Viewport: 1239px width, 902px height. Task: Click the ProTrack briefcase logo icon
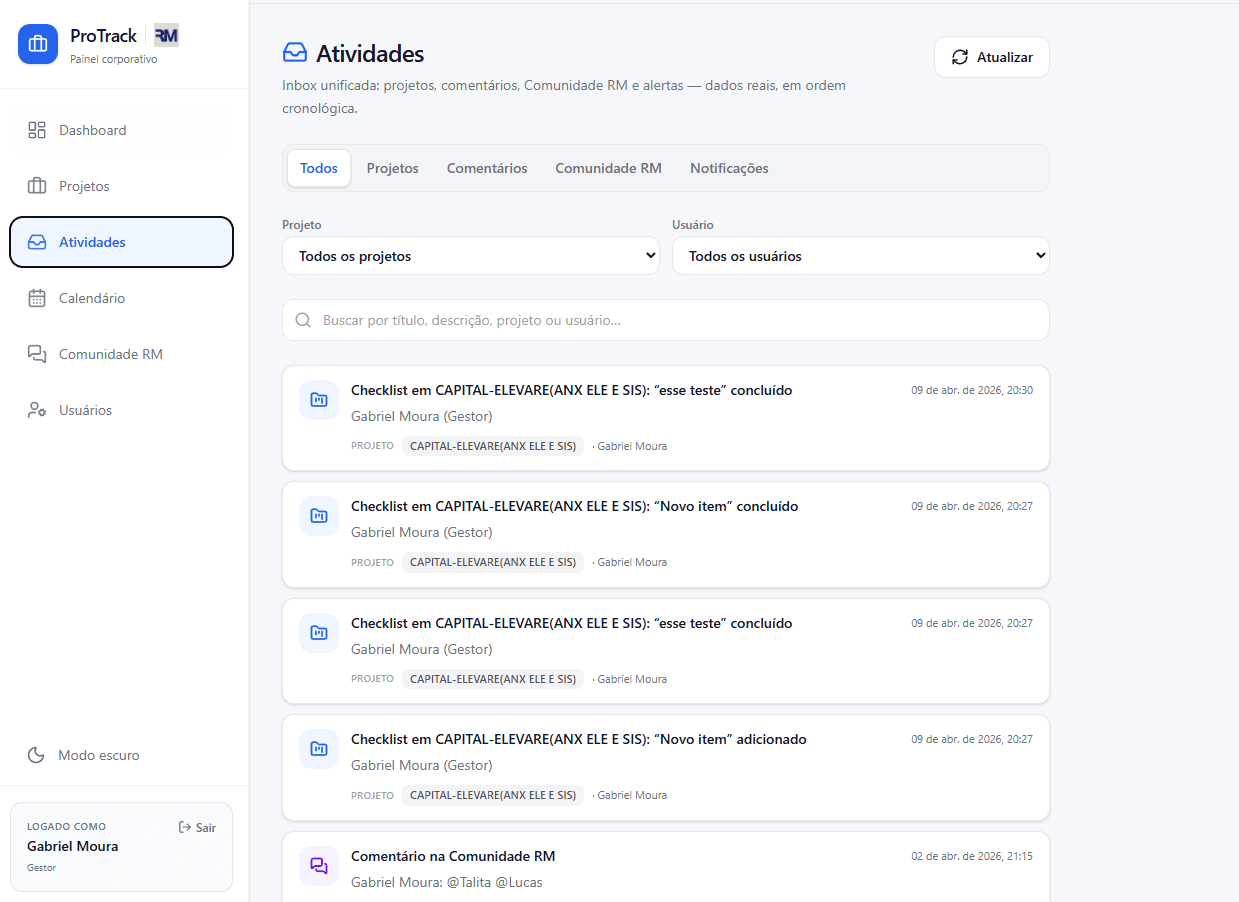point(38,44)
